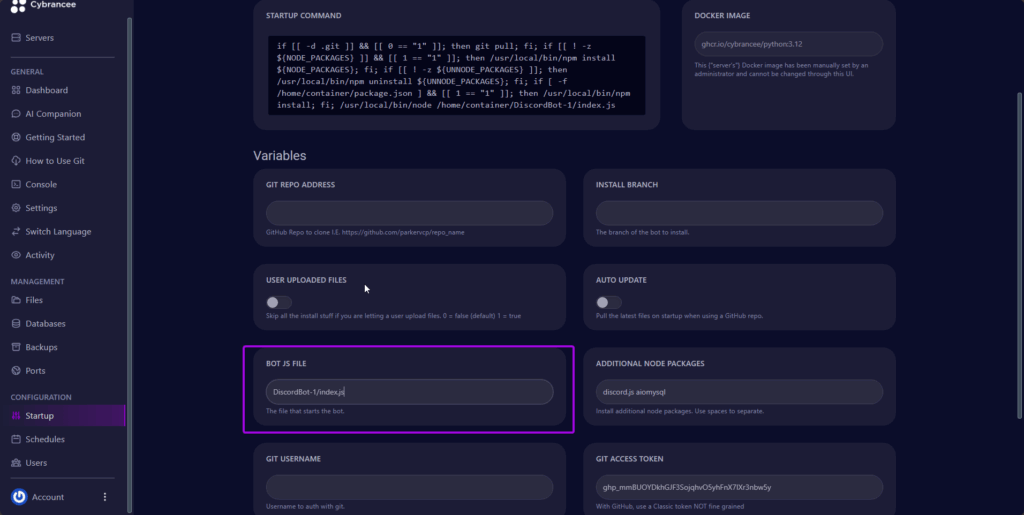Click the Console terminal icon
The width and height of the screenshot is (1024, 515).
click(16, 185)
